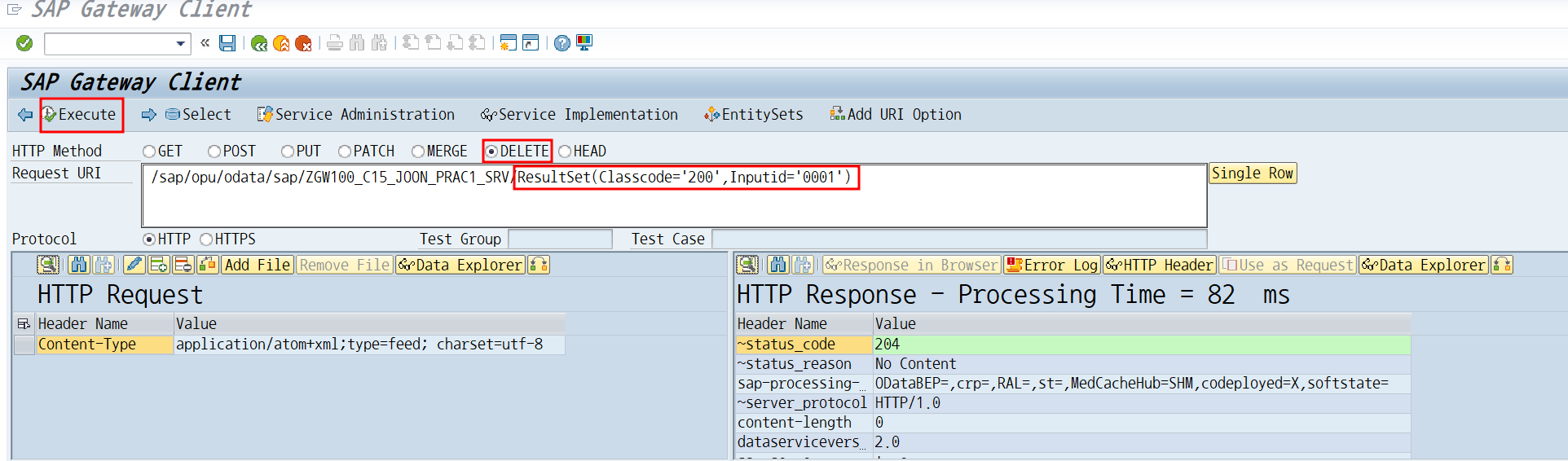Screen dimensions: 1568x461
Task: Open Service Administration
Action: (x=356, y=115)
